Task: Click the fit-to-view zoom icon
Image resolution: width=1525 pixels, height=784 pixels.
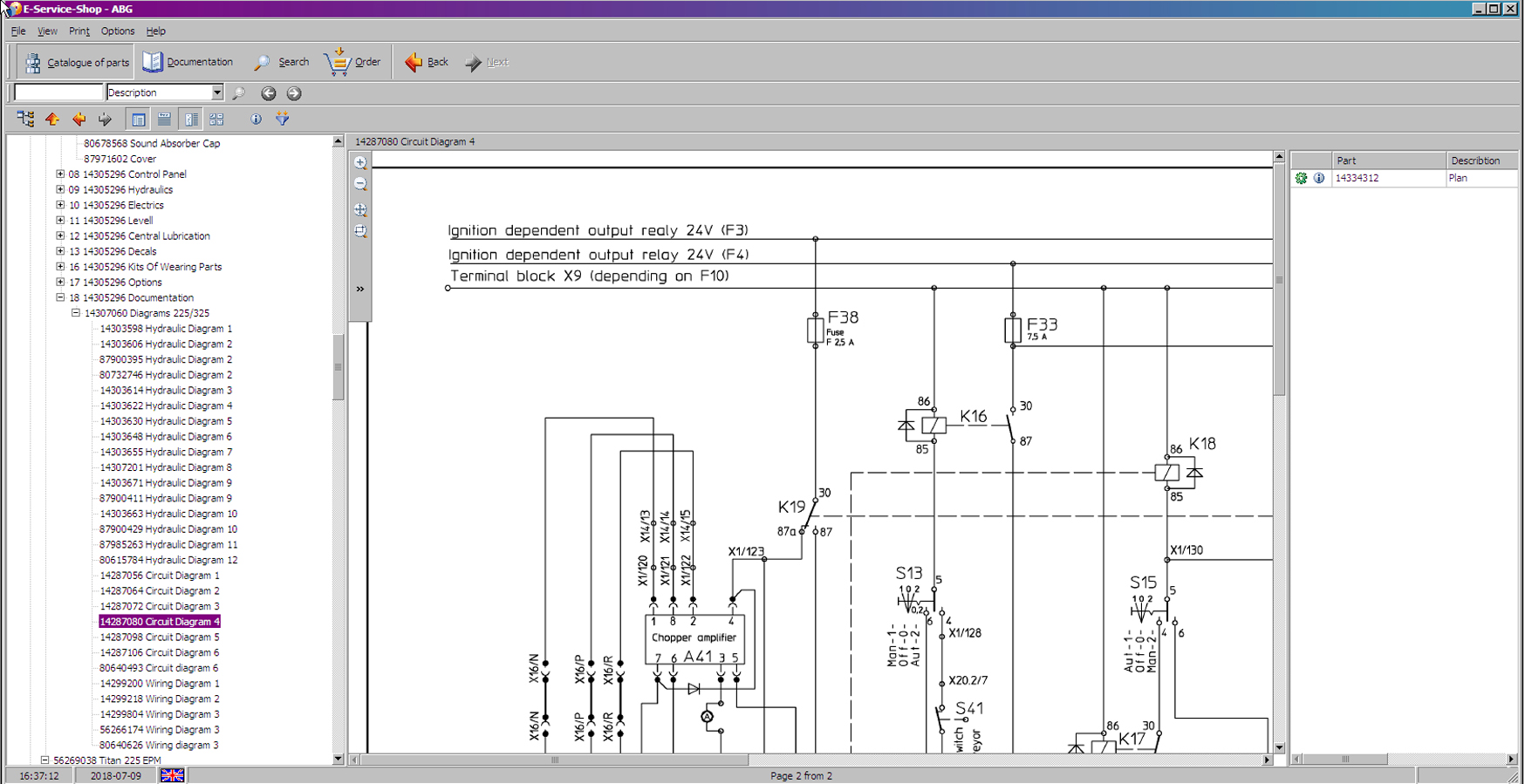Action: point(360,210)
